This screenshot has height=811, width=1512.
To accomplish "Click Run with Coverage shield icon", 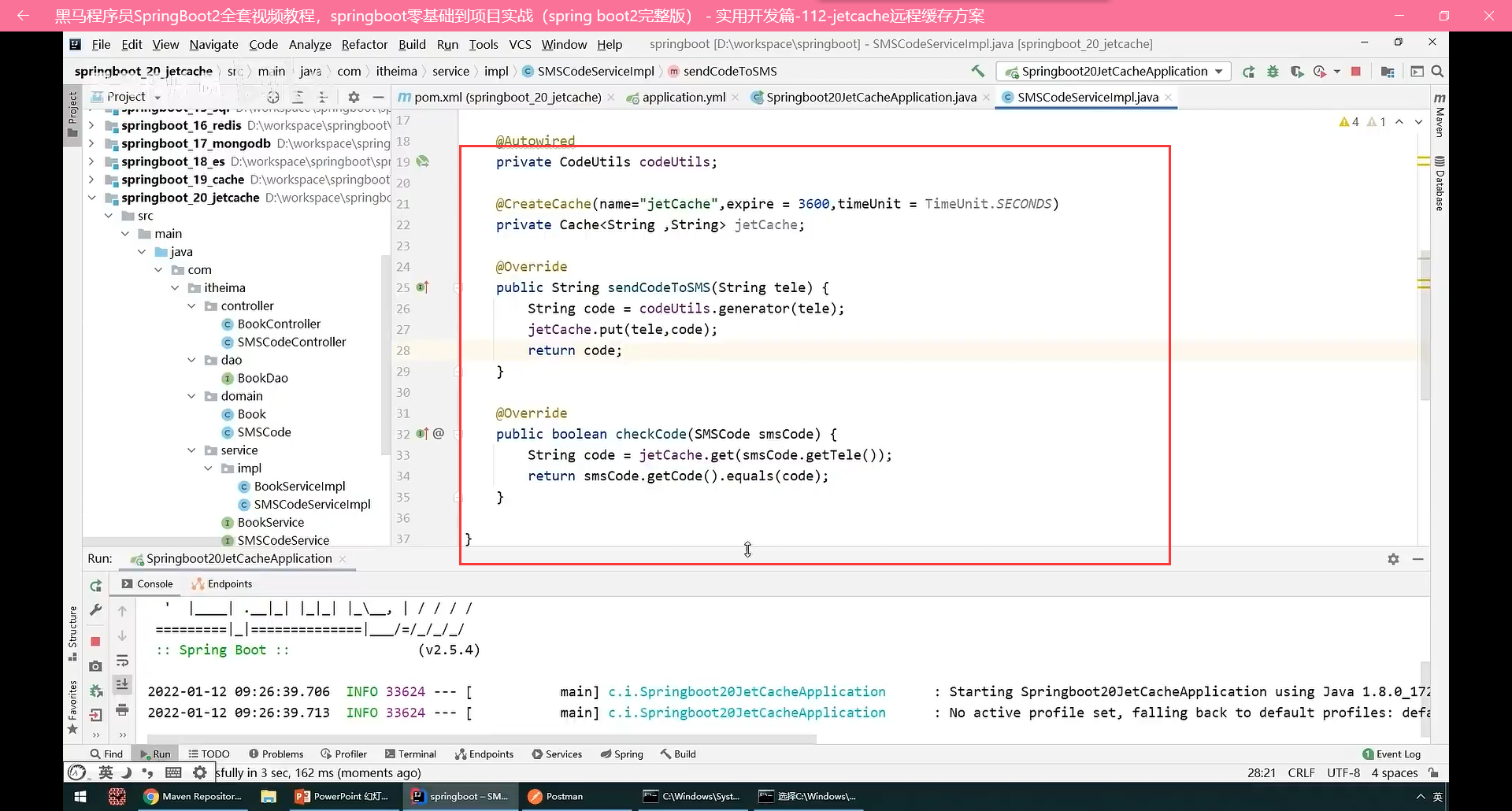I will (x=1296, y=72).
